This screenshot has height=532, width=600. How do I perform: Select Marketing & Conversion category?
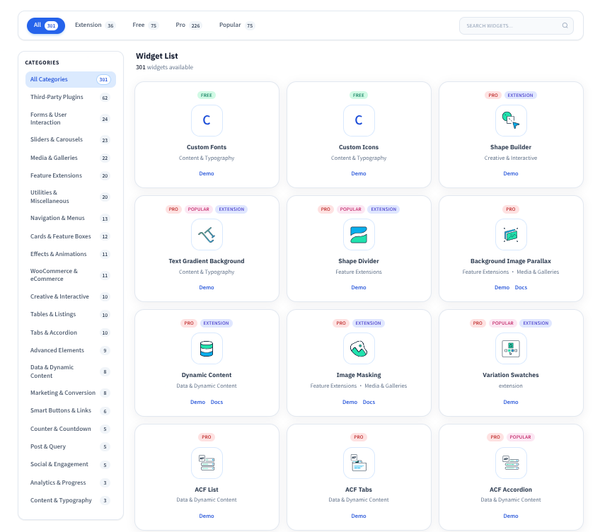[x=70, y=393]
